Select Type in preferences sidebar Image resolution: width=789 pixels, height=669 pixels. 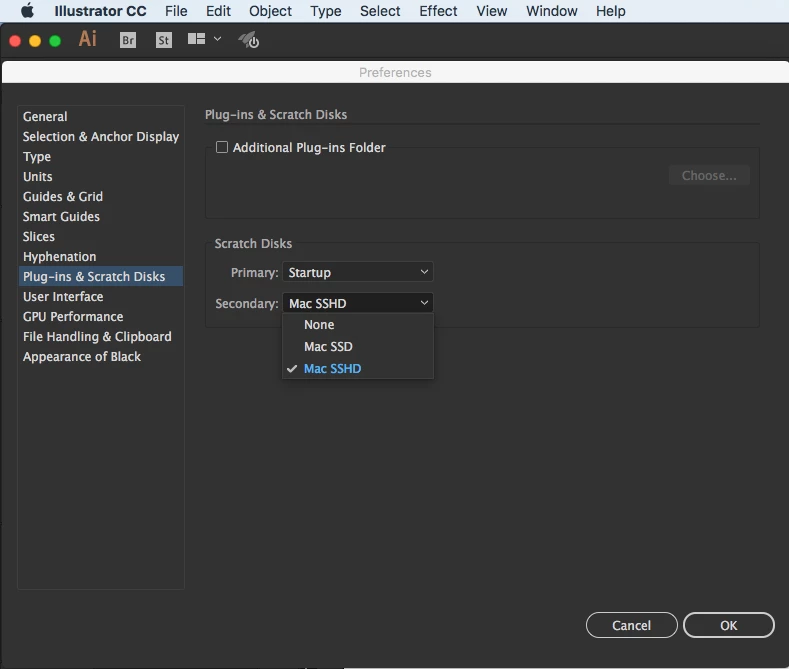click(101, 156)
